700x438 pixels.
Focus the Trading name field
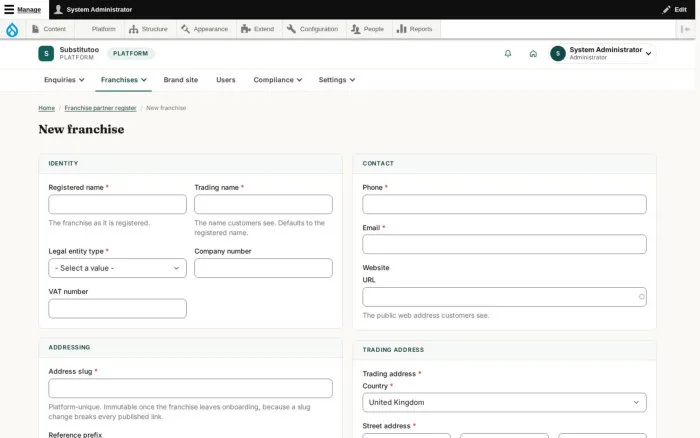pyautogui.click(x=263, y=204)
